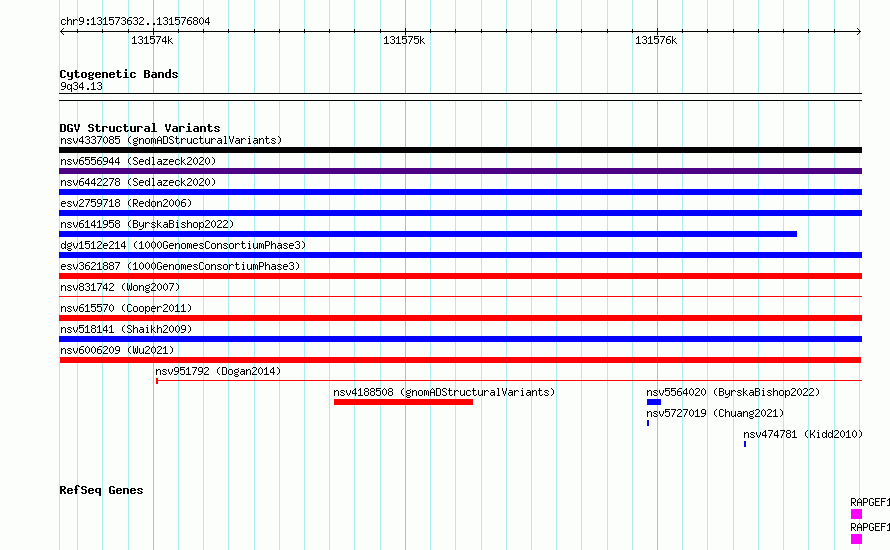Click the nsv4188508 gnomAD red bar
The height and width of the screenshot is (550, 890).
pyautogui.click(x=403, y=402)
